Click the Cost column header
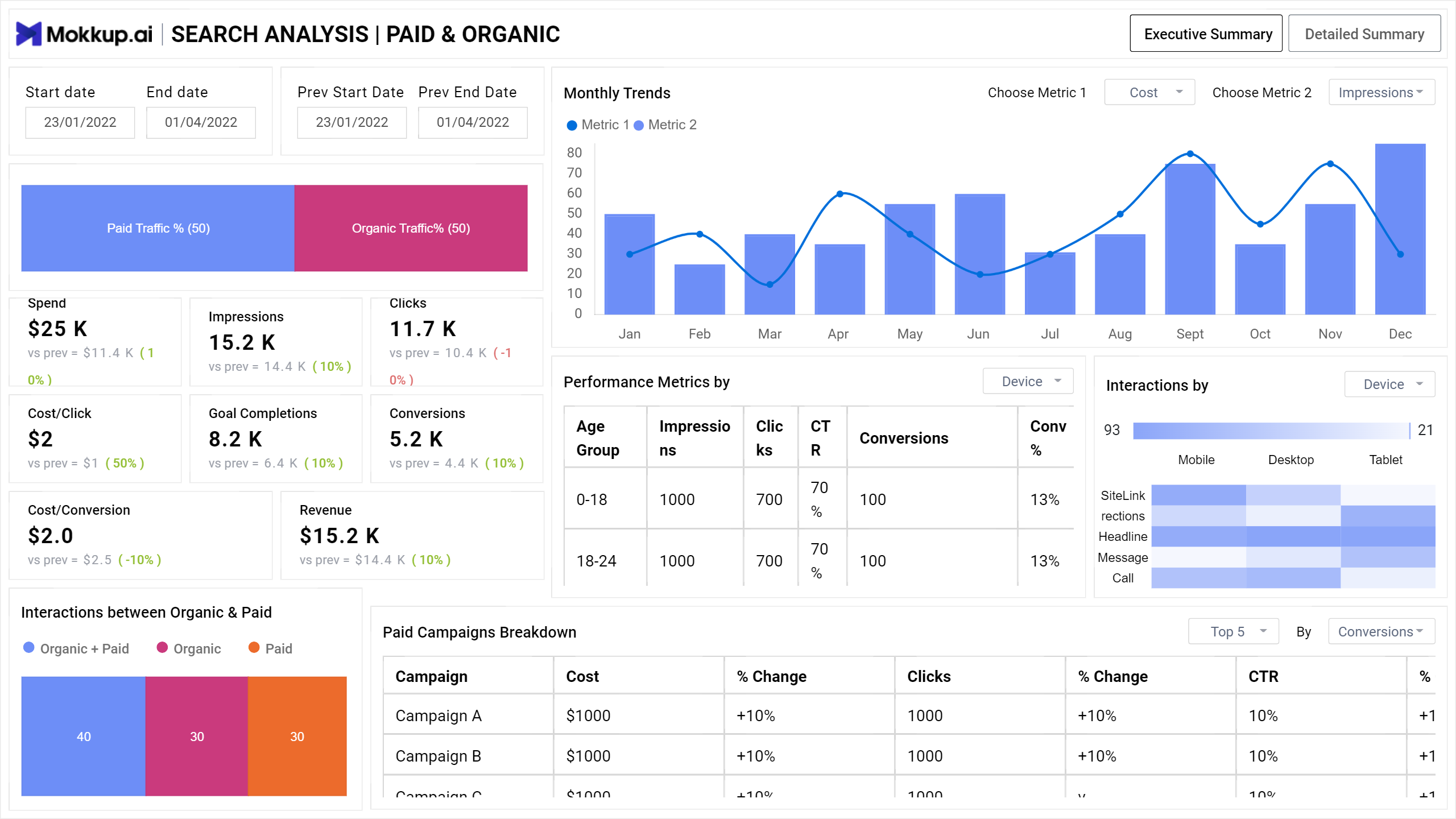This screenshot has width=1456, height=819. tap(639, 676)
